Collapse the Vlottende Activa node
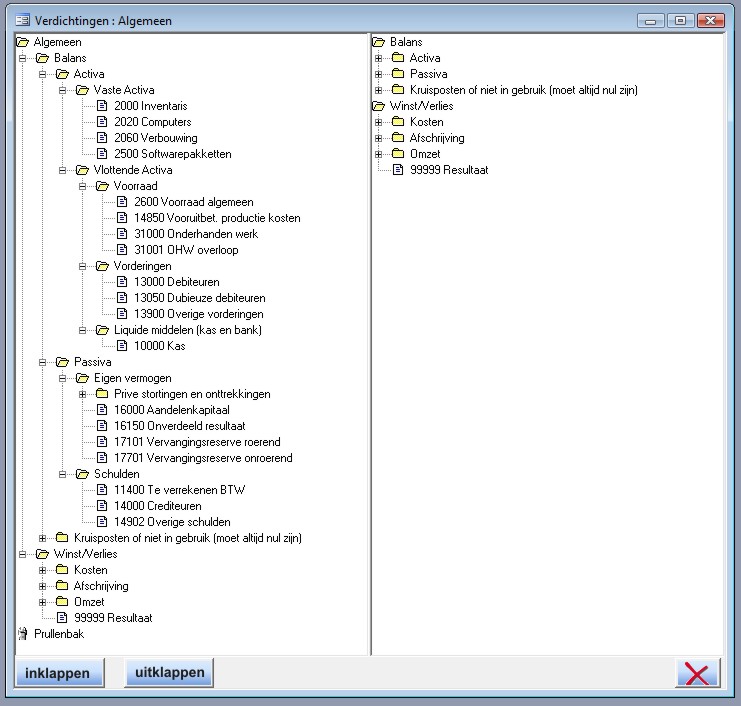Viewport: 741px width, 706px height. [62, 170]
